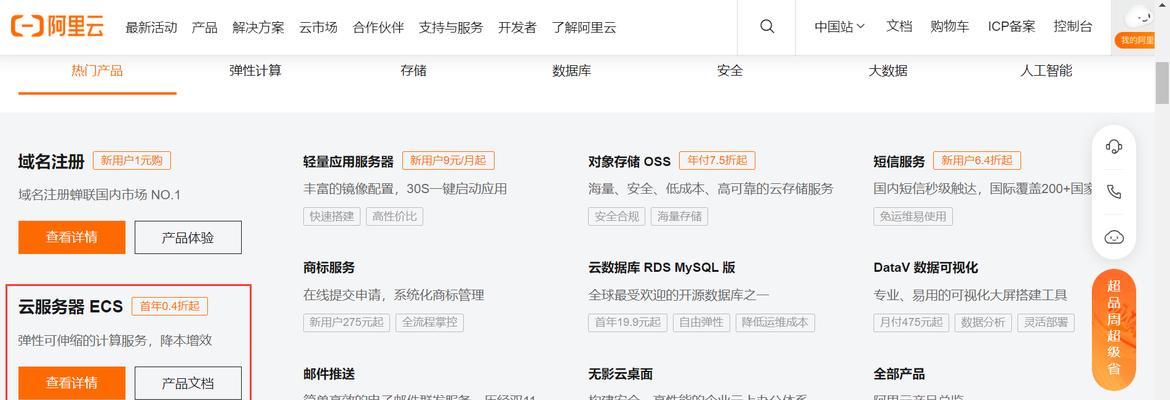
Task: Open the cloud assistant face icon
Action: 1113,237
